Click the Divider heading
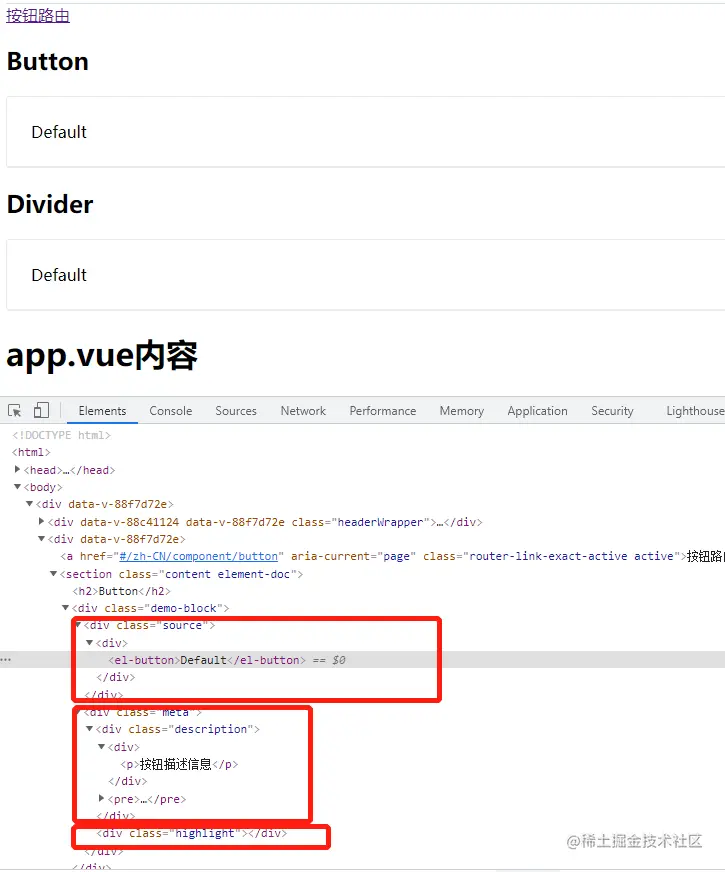725x872 pixels. point(50,204)
